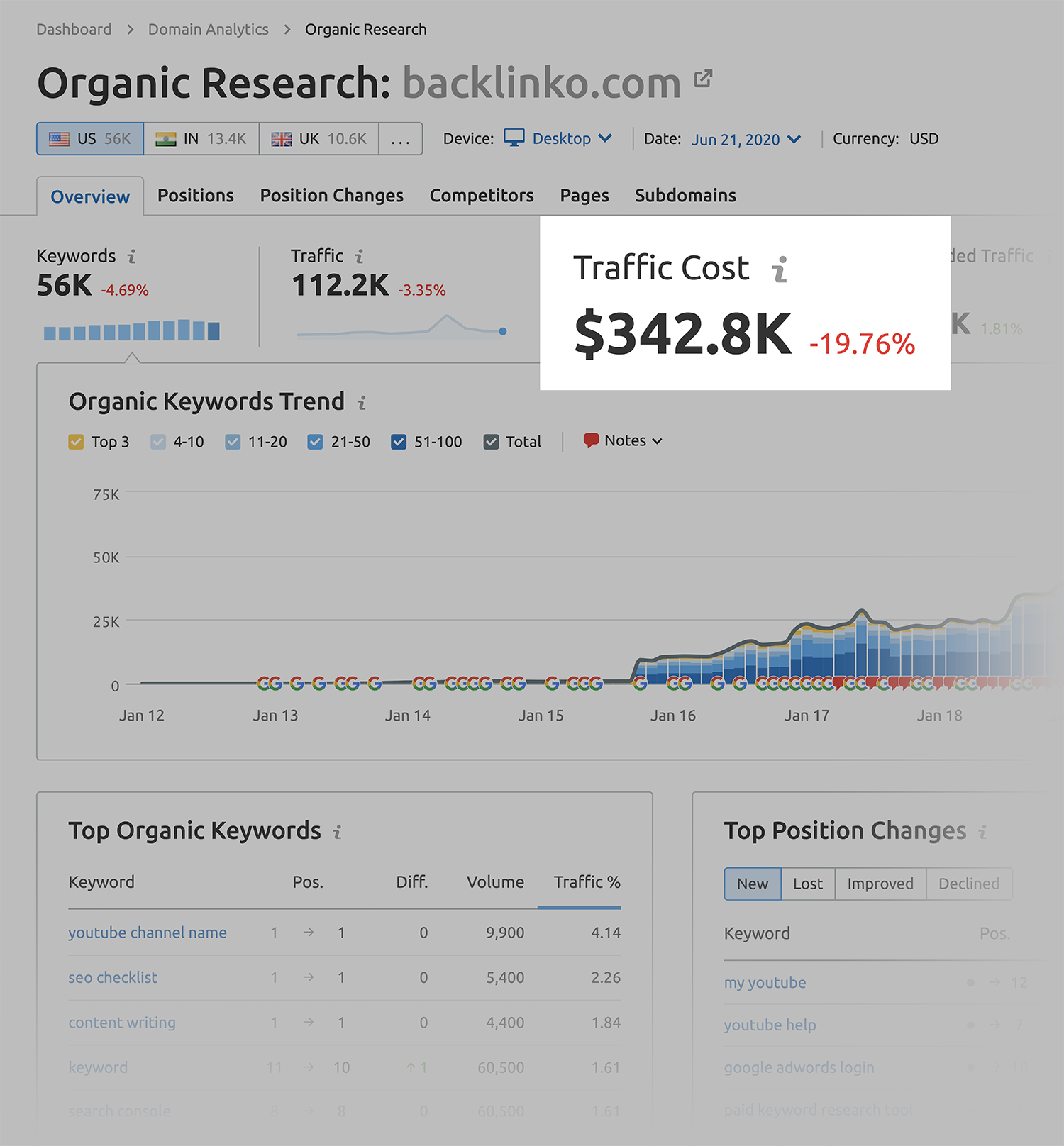Click Organic Keywords Trend info icon
The image size is (1064, 1146).
362,403
